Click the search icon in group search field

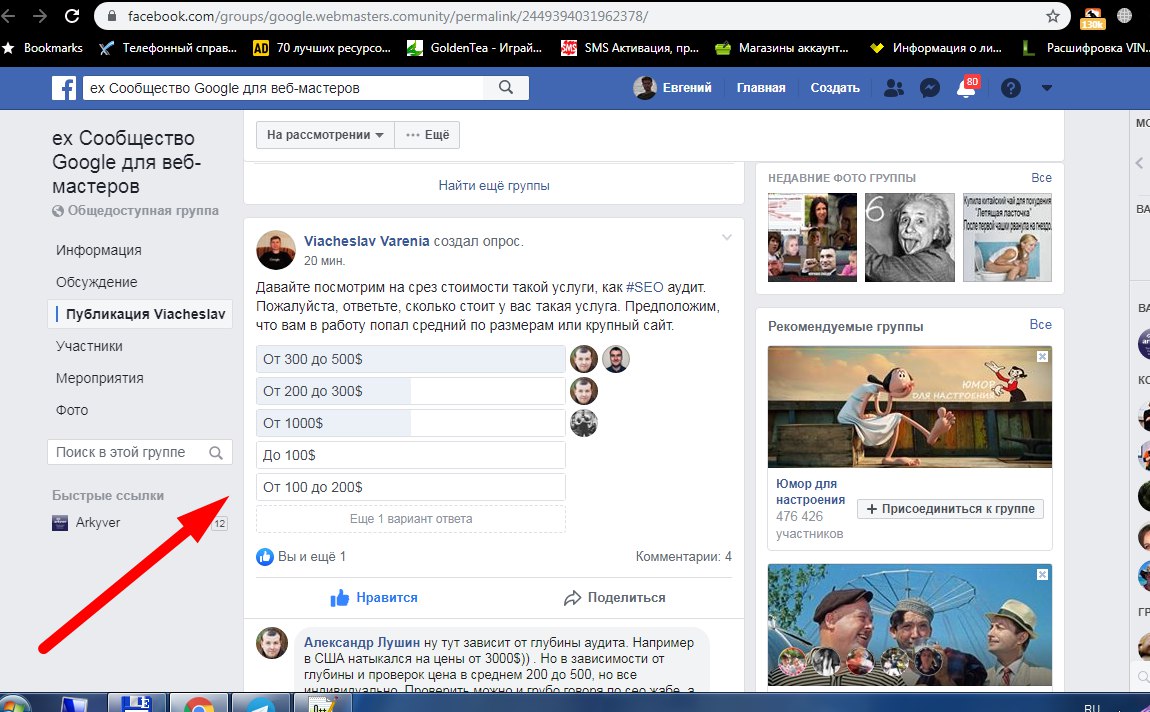216,453
